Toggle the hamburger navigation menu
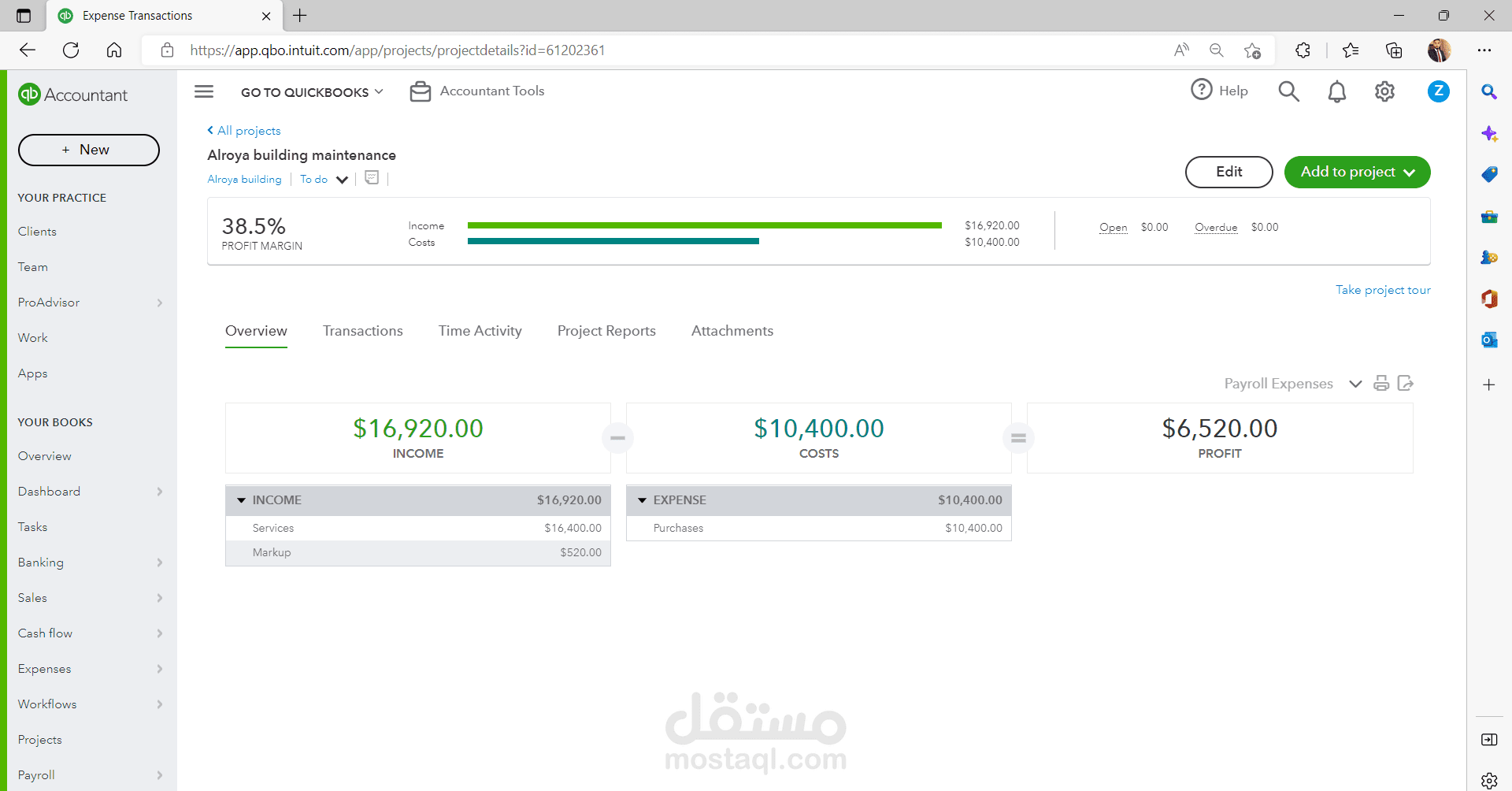Viewport: 1512px width, 791px height. [204, 91]
